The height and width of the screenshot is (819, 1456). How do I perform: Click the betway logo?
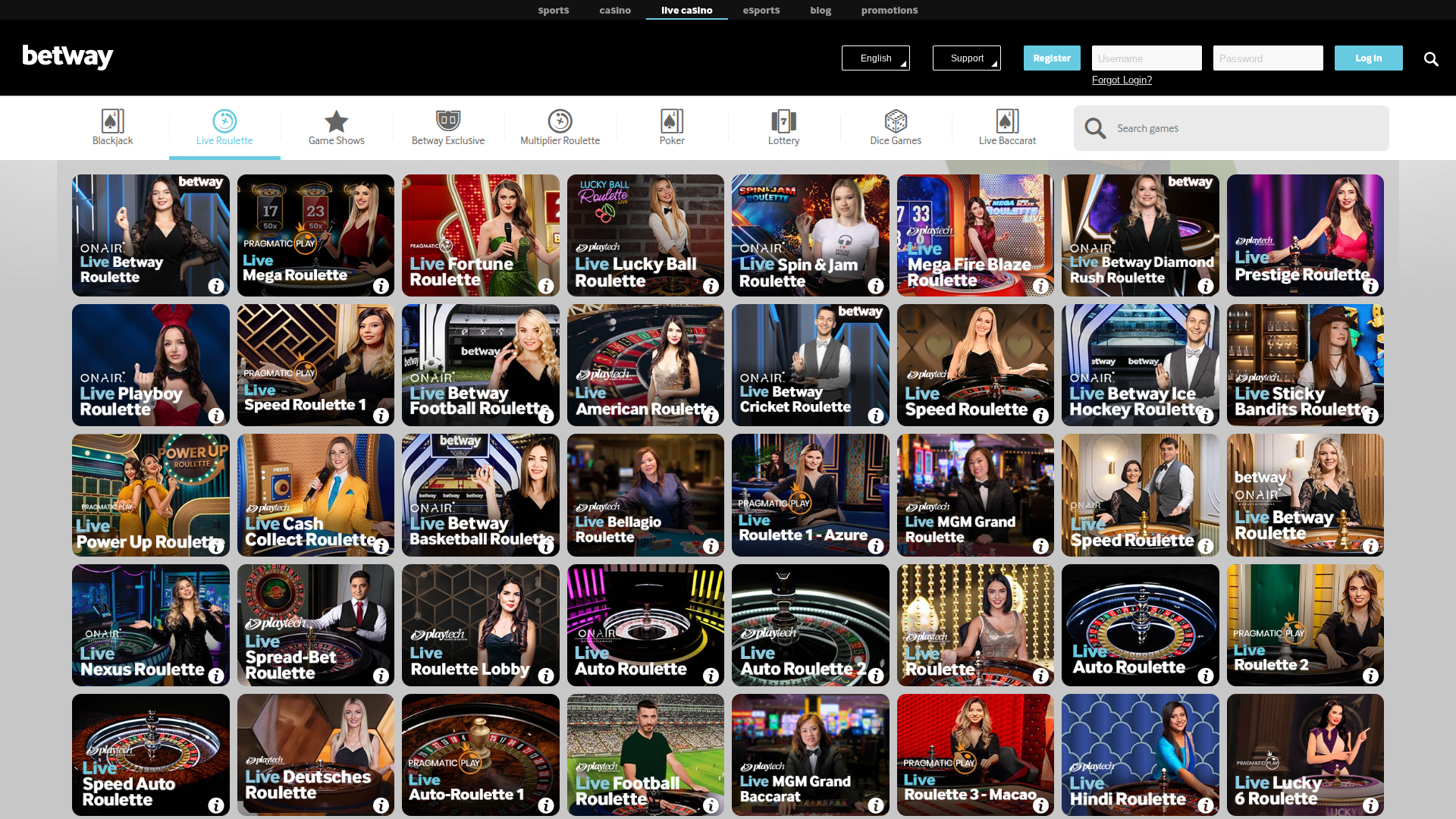pyautogui.click(x=67, y=57)
